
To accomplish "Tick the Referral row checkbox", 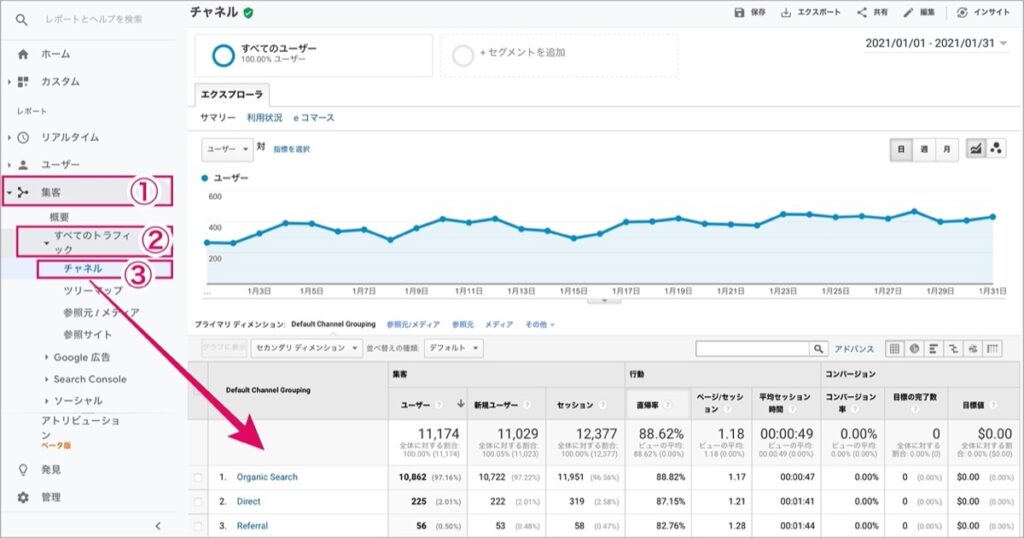I will point(198,526).
